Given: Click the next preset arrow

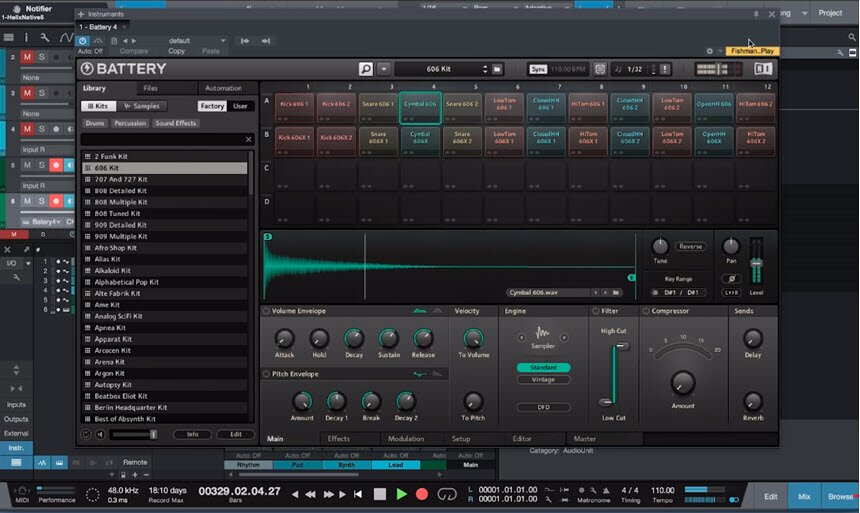Looking at the screenshot, I should [x=133, y=41].
